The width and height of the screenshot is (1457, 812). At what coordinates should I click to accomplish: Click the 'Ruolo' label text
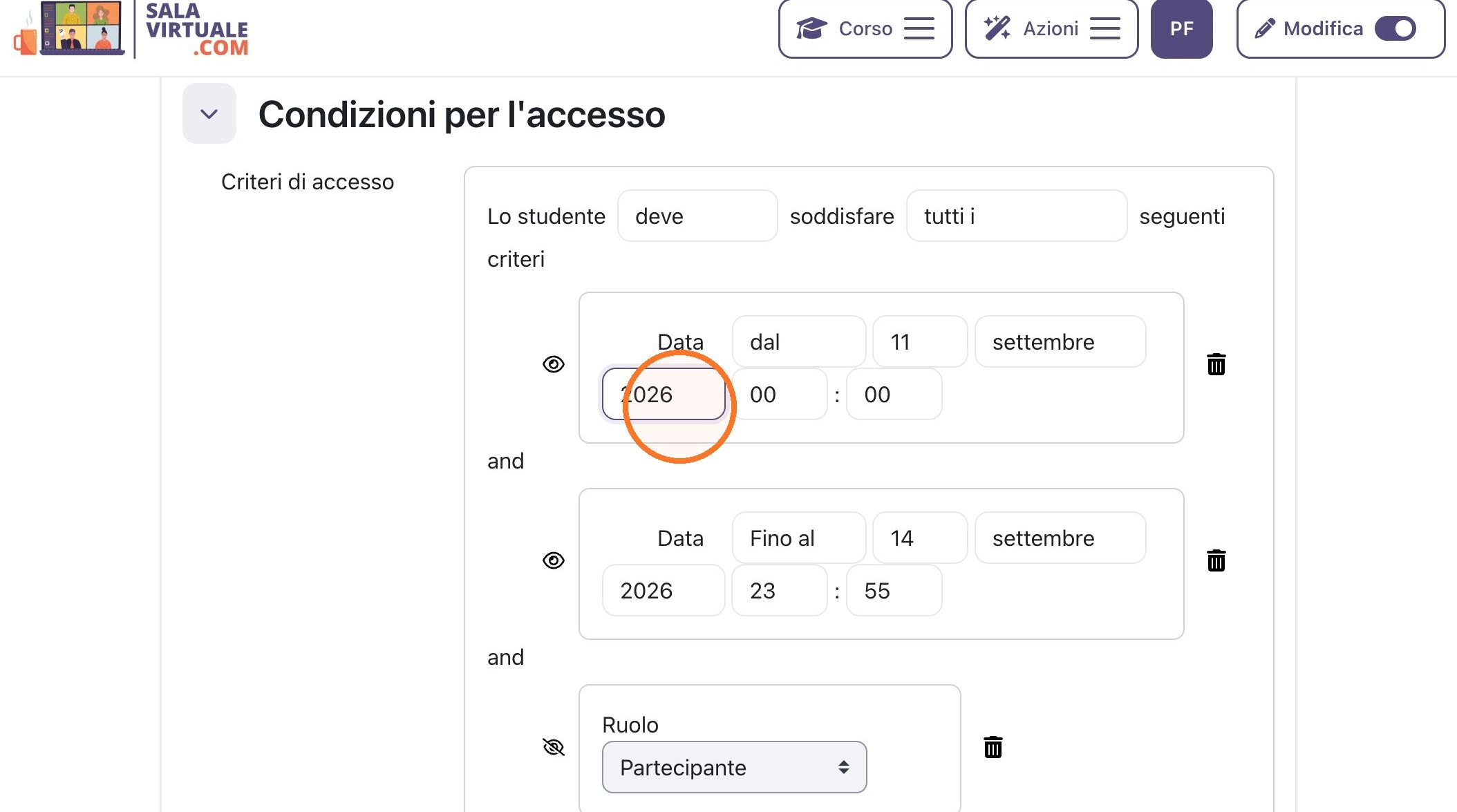click(630, 725)
